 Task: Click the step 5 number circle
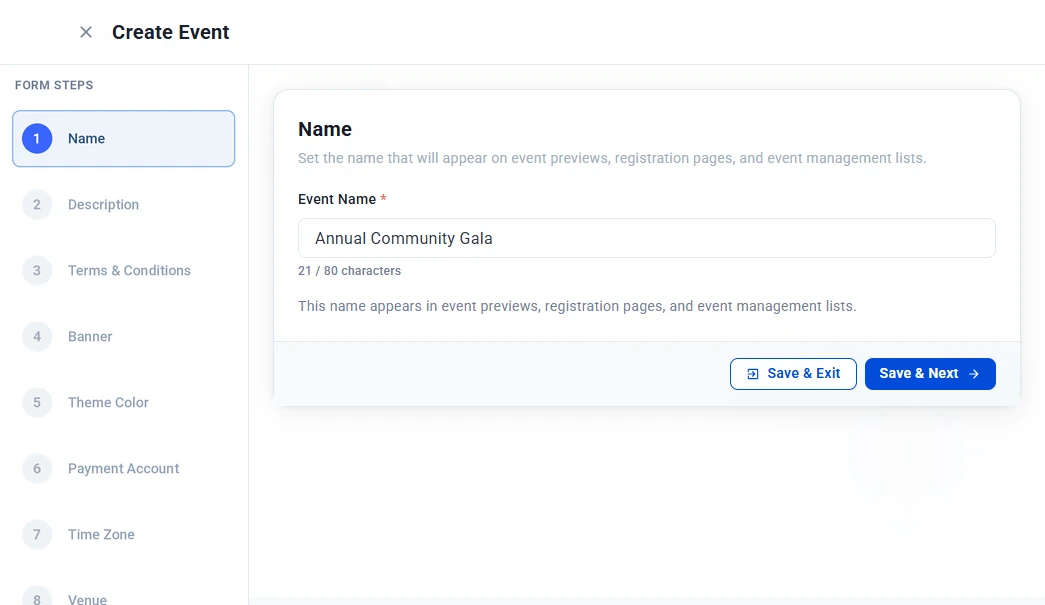tap(37, 402)
